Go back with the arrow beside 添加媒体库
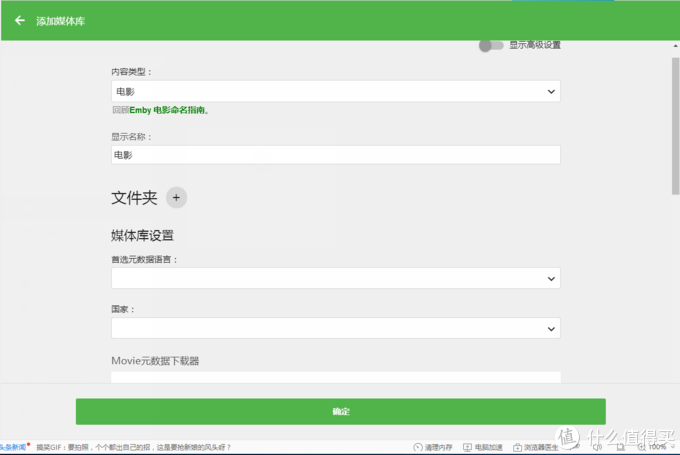The image size is (680, 455). (x=20, y=20)
